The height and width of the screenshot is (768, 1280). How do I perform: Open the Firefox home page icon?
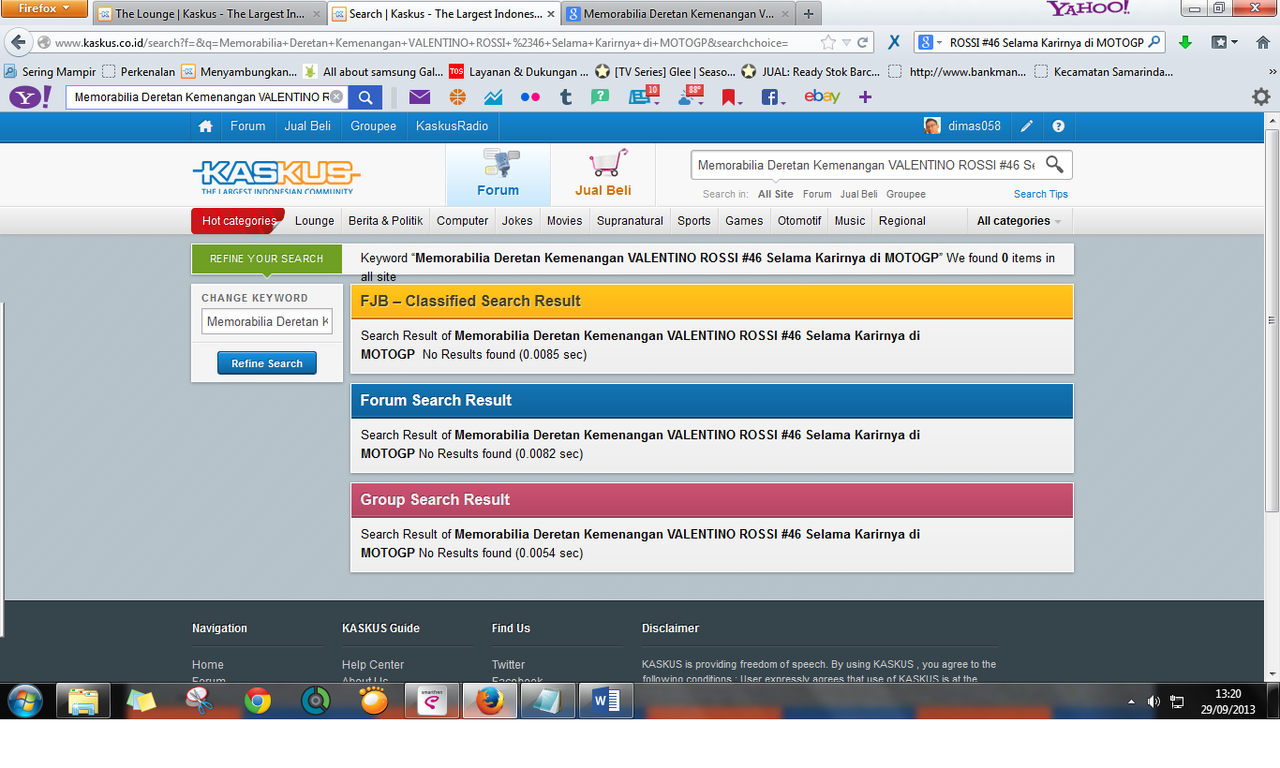pos(1262,42)
